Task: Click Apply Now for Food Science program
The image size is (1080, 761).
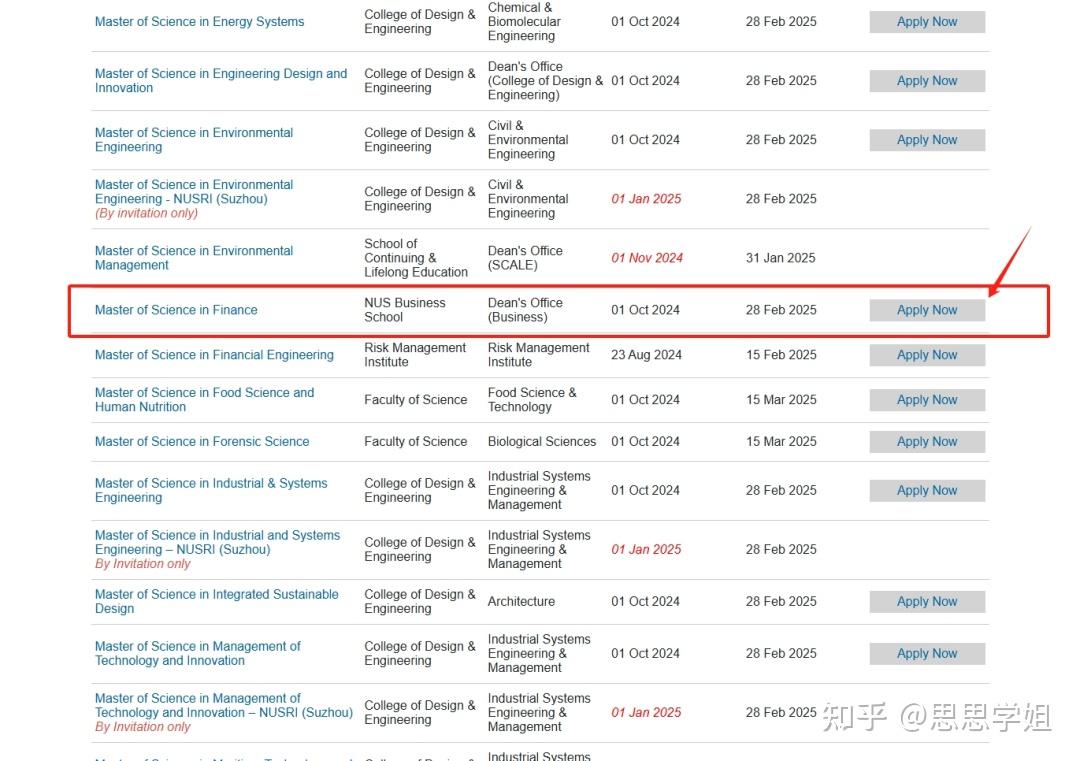Action: pos(926,399)
